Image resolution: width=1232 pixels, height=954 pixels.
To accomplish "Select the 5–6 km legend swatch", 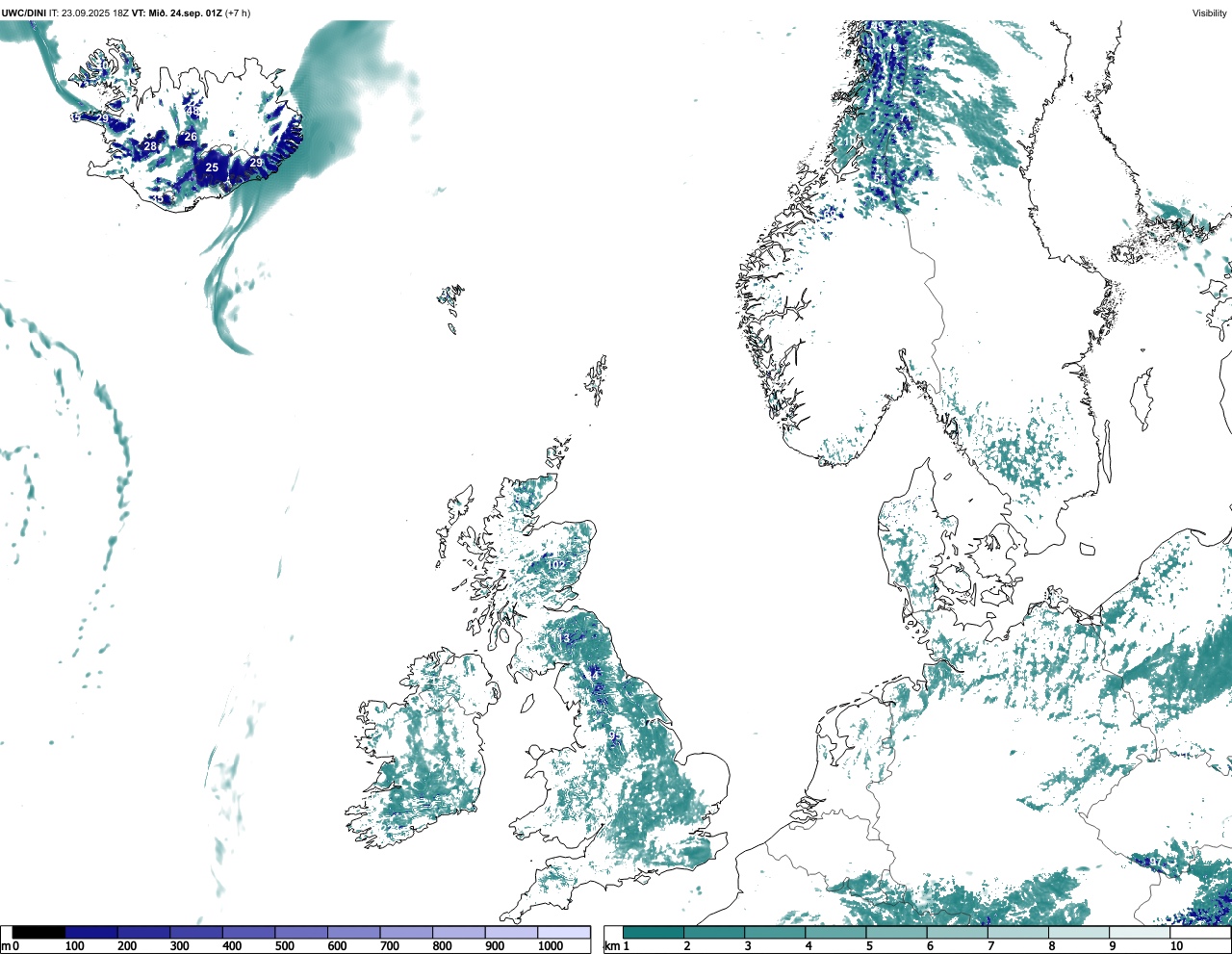I will point(895,933).
